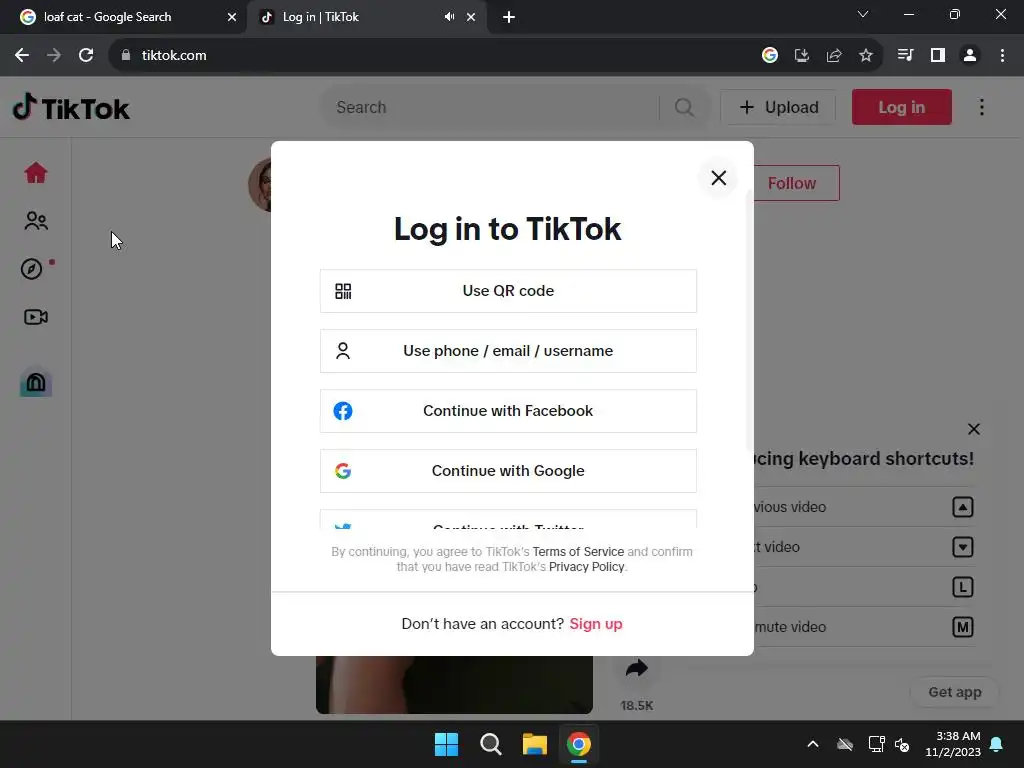Click the Chrome taskbar icon

(579, 744)
